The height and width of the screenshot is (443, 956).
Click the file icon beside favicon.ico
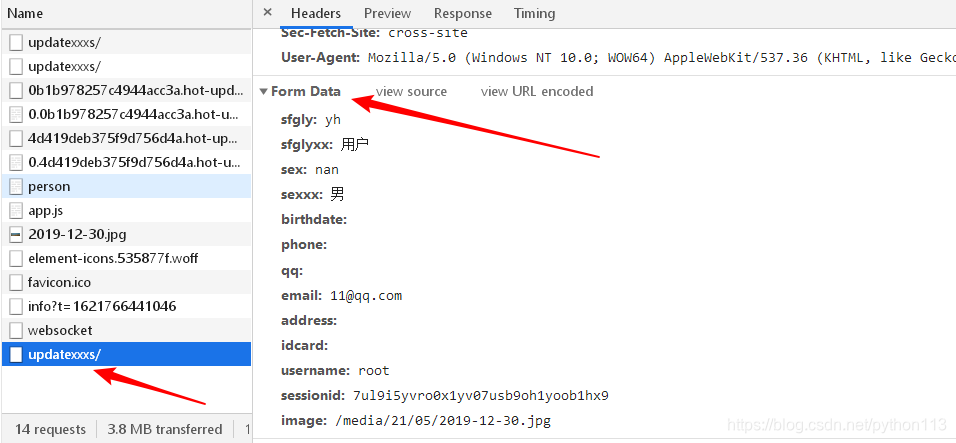(16, 282)
